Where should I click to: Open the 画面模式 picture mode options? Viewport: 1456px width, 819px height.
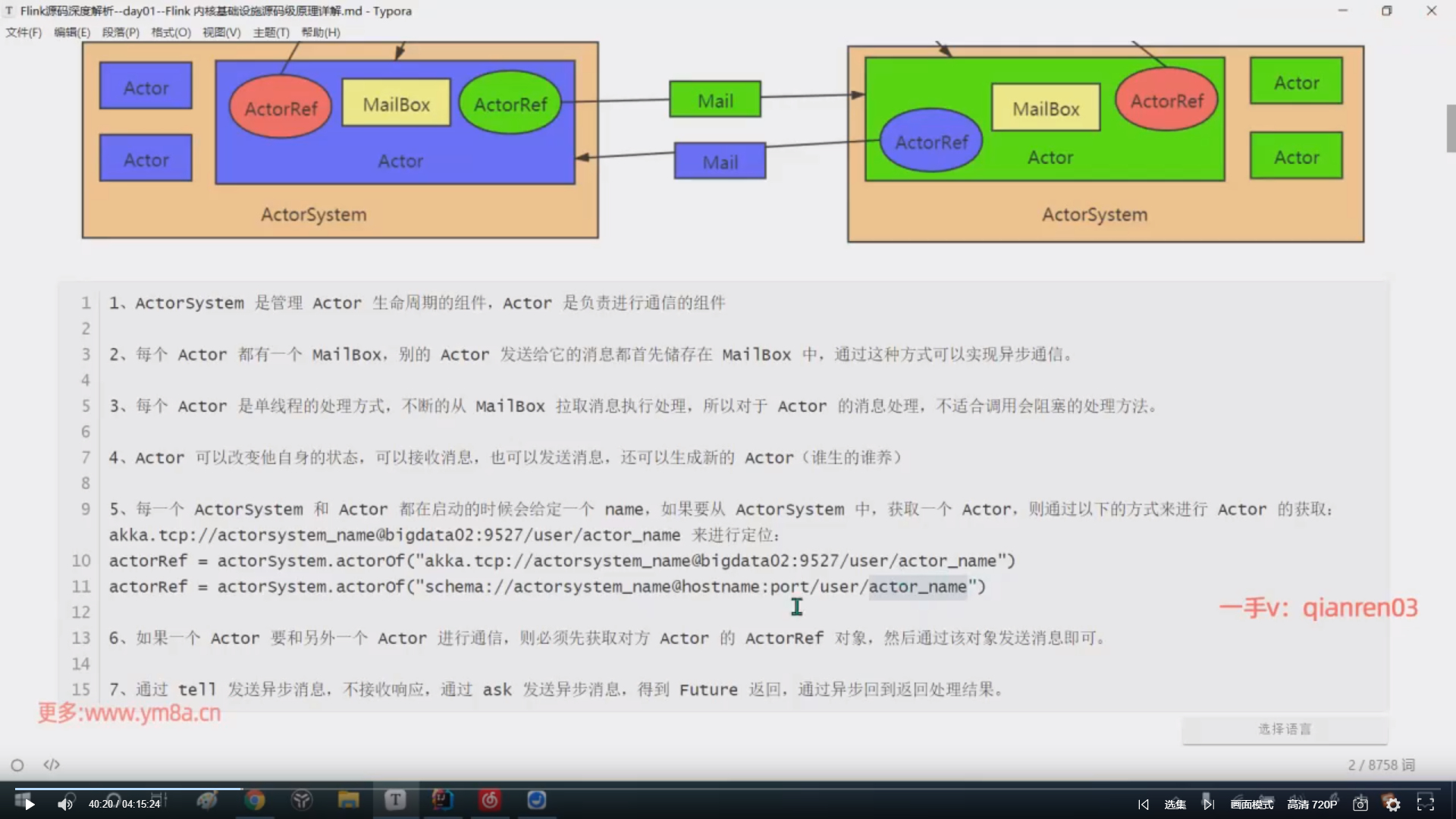[x=1252, y=805]
